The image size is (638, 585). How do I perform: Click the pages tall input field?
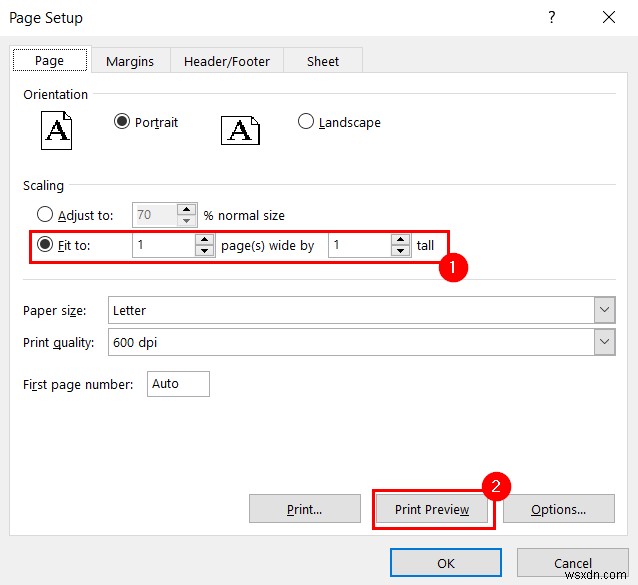pos(360,245)
